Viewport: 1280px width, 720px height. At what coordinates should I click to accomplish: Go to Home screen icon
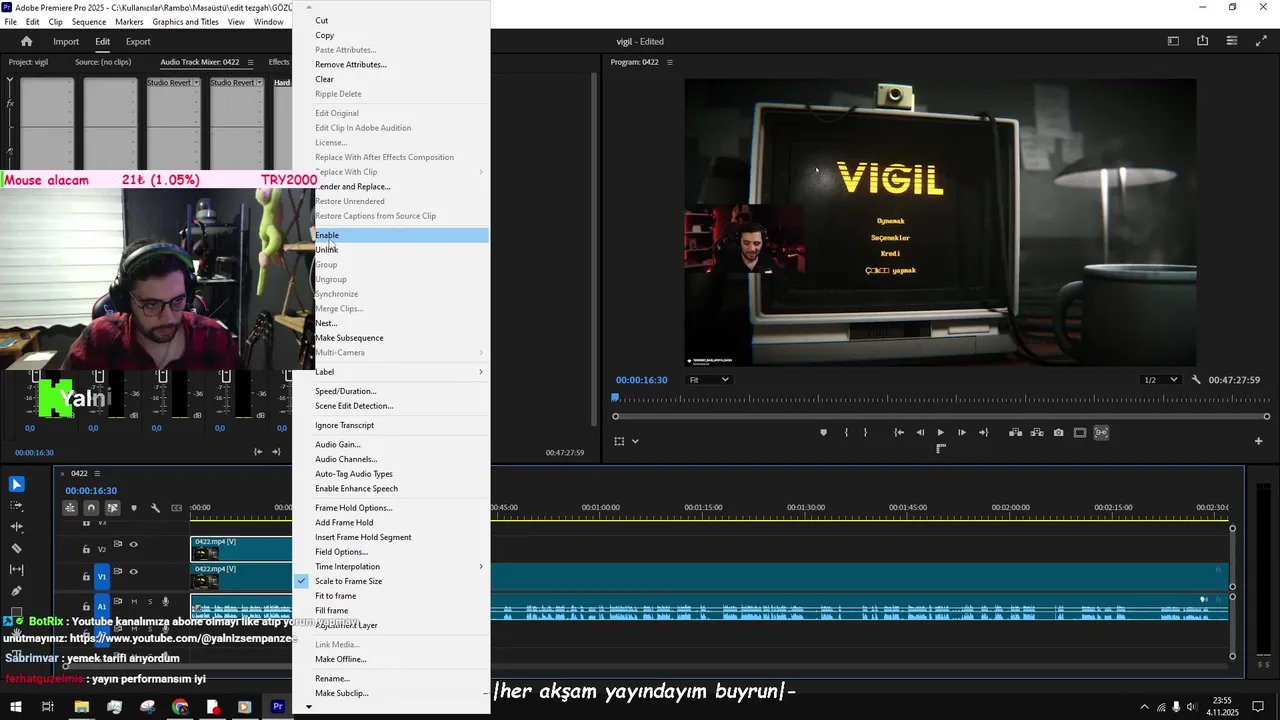(27, 41)
